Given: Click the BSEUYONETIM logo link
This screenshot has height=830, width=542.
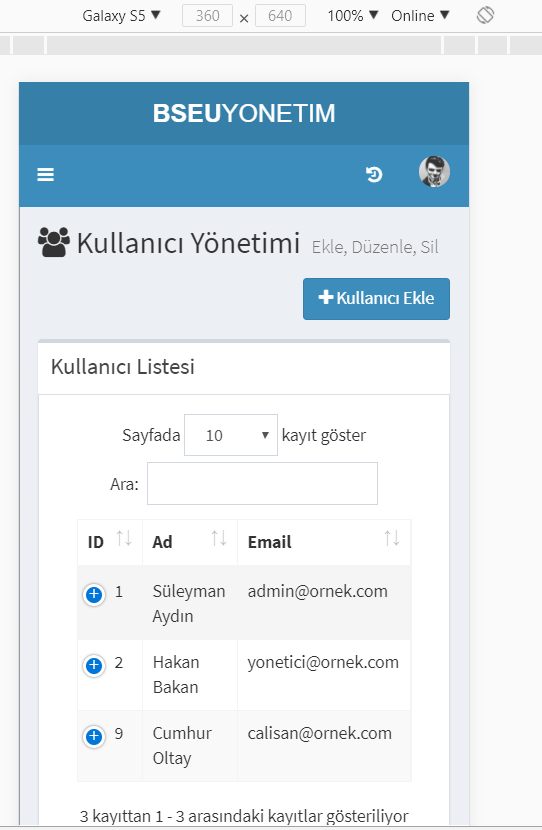Looking at the screenshot, I should (x=244, y=113).
